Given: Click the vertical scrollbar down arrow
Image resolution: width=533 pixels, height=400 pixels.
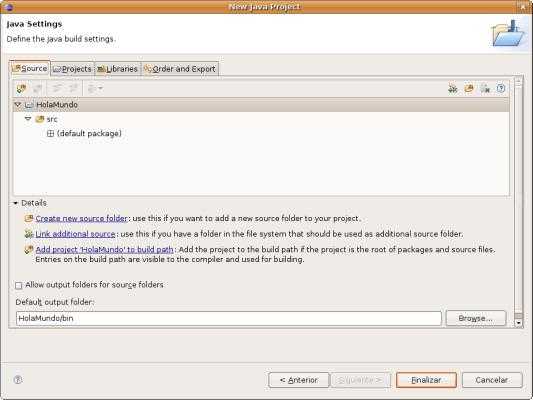Looking at the screenshot, I should (518, 323).
